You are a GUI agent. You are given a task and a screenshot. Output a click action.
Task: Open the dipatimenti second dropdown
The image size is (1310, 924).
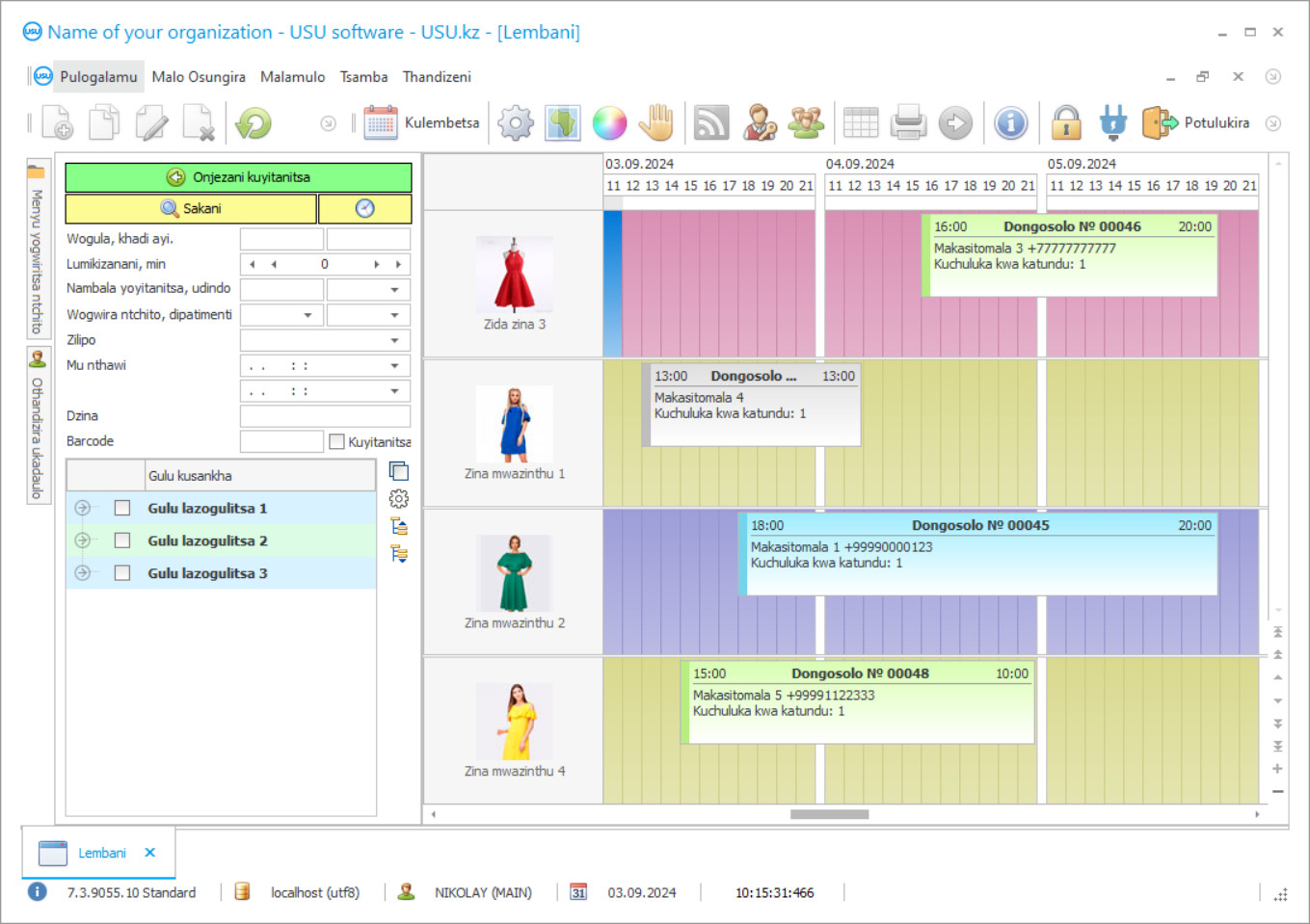coord(394,315)
